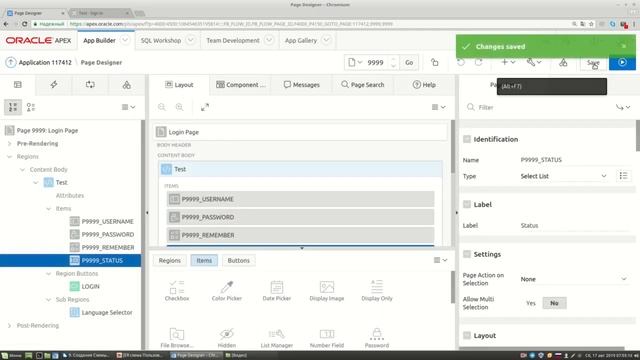The image size is (640, 360).
Task: Select the Color Picker item in gallery
Action: point(227,291)
